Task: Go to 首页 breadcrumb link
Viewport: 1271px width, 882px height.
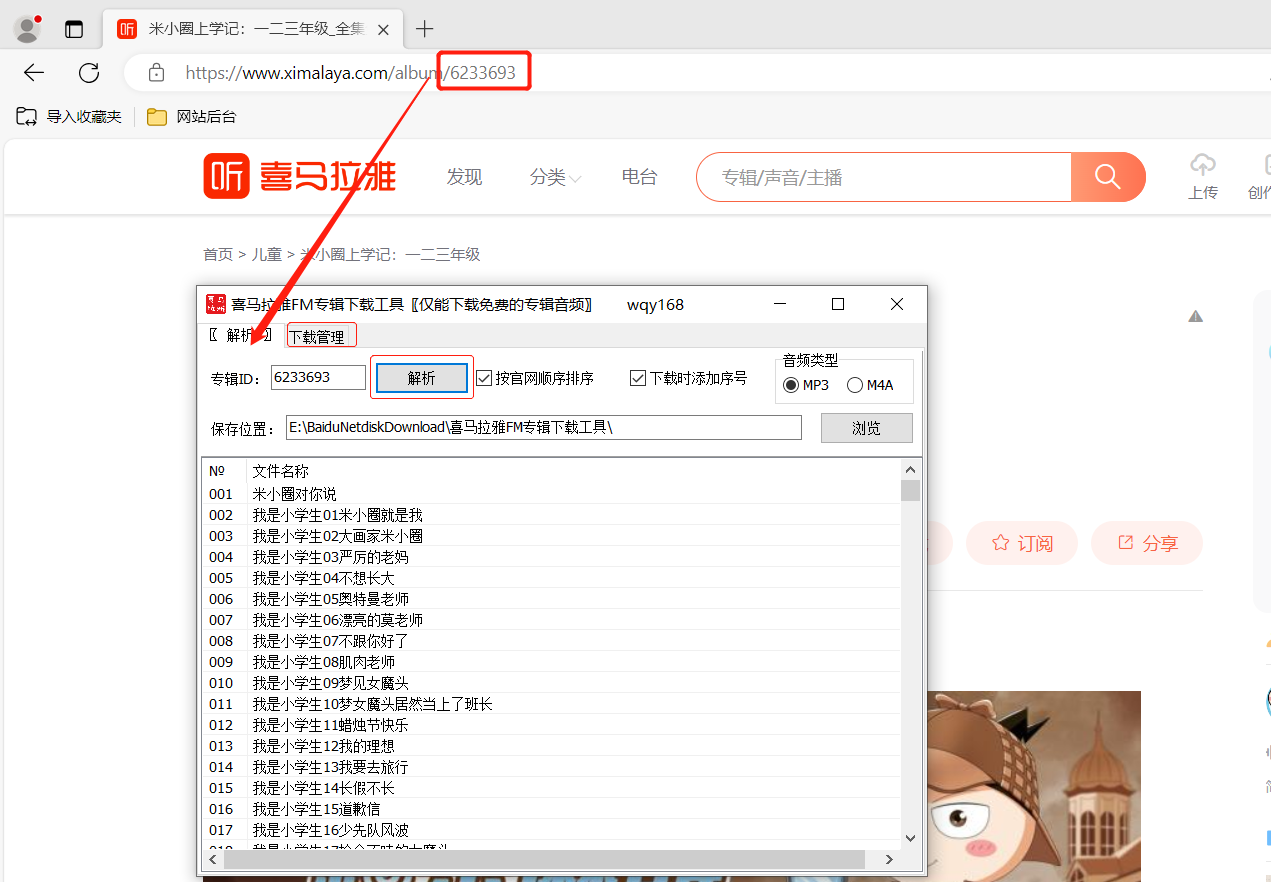Action: 218,255
